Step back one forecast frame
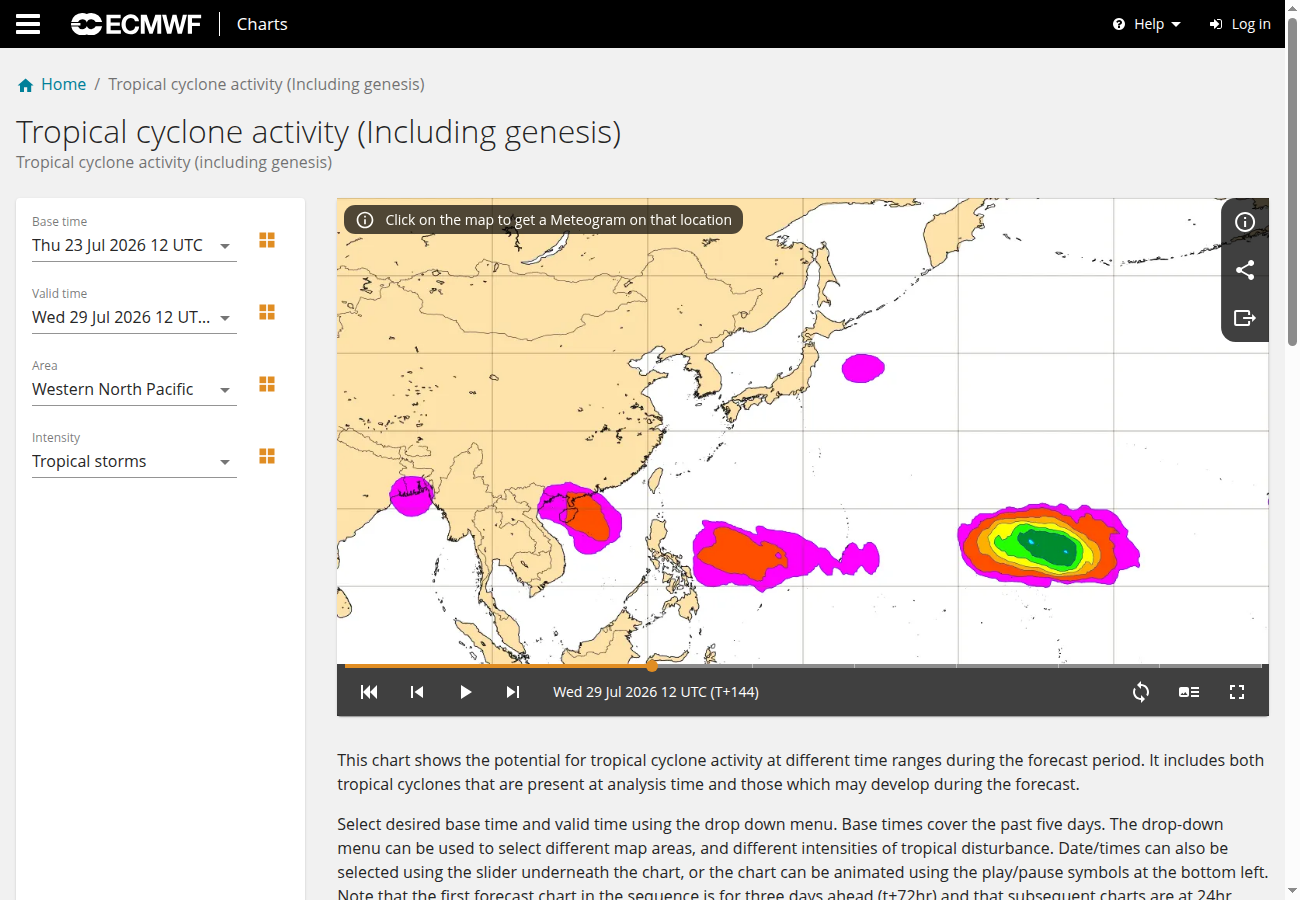The width and height of the screenshot is (1300, 900). [x=417, y=692]
